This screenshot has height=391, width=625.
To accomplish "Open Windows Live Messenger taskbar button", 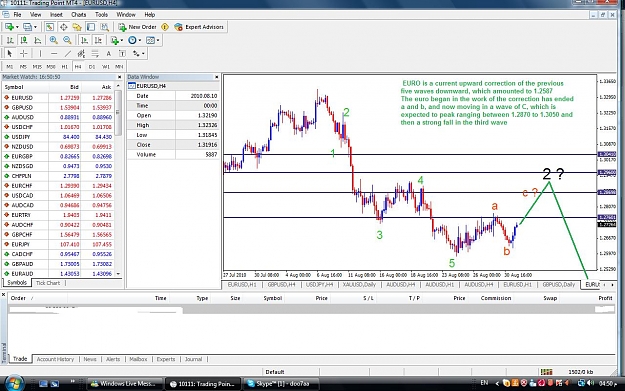I will click(125, 384).
